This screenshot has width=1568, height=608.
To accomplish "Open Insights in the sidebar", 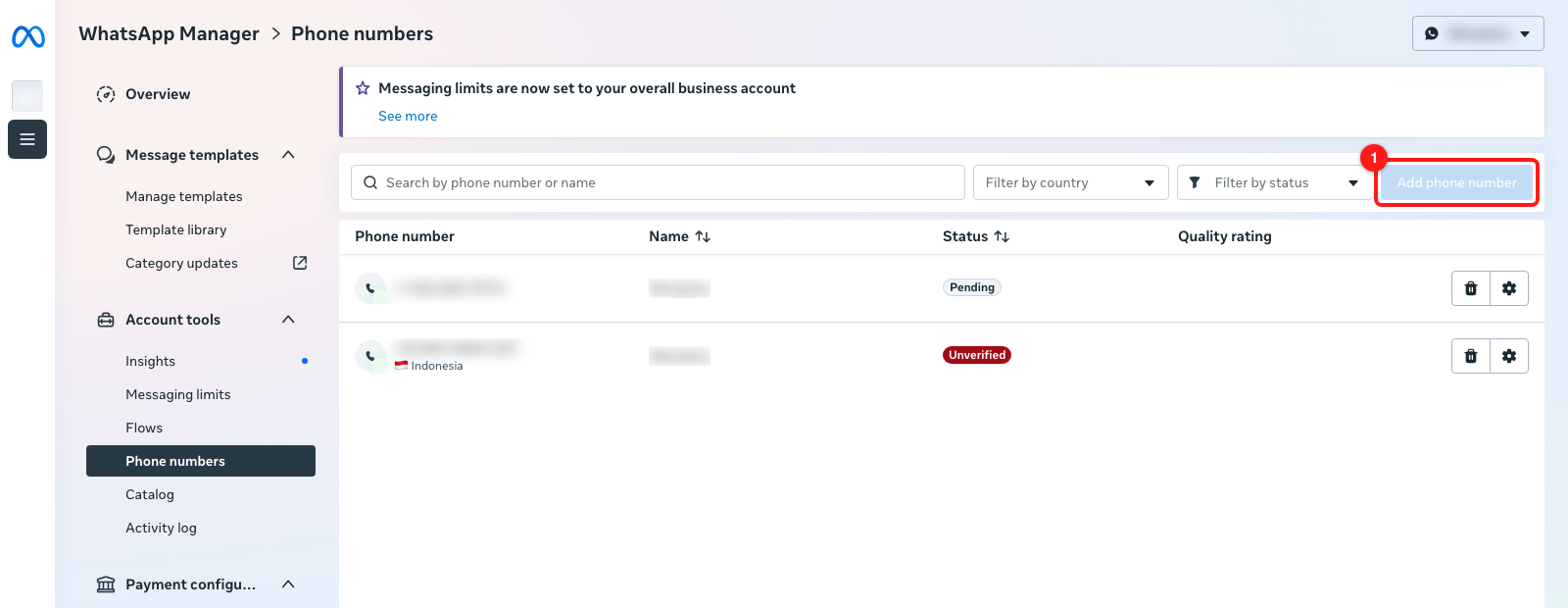I will pos(150,361).
